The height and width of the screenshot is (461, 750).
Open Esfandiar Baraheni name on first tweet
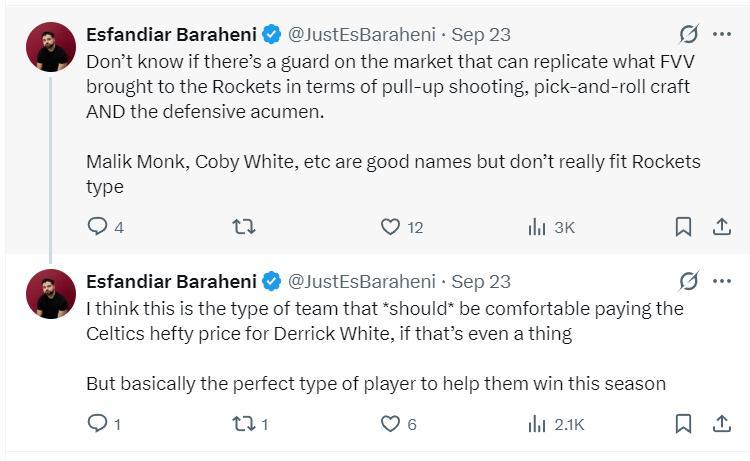pos(172,34)
